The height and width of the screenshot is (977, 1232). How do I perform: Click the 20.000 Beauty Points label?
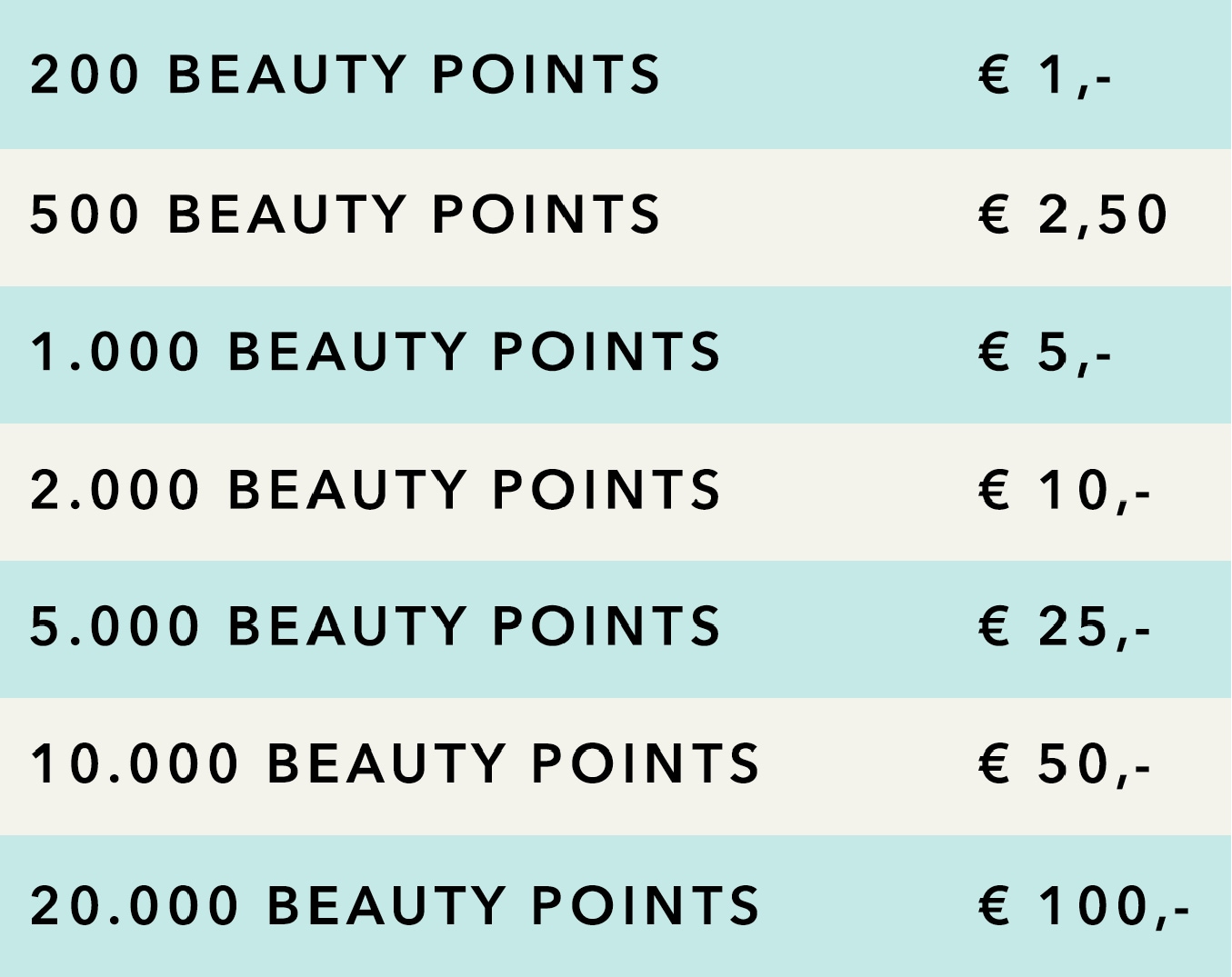pyautogui.click(x=395, y=905)
